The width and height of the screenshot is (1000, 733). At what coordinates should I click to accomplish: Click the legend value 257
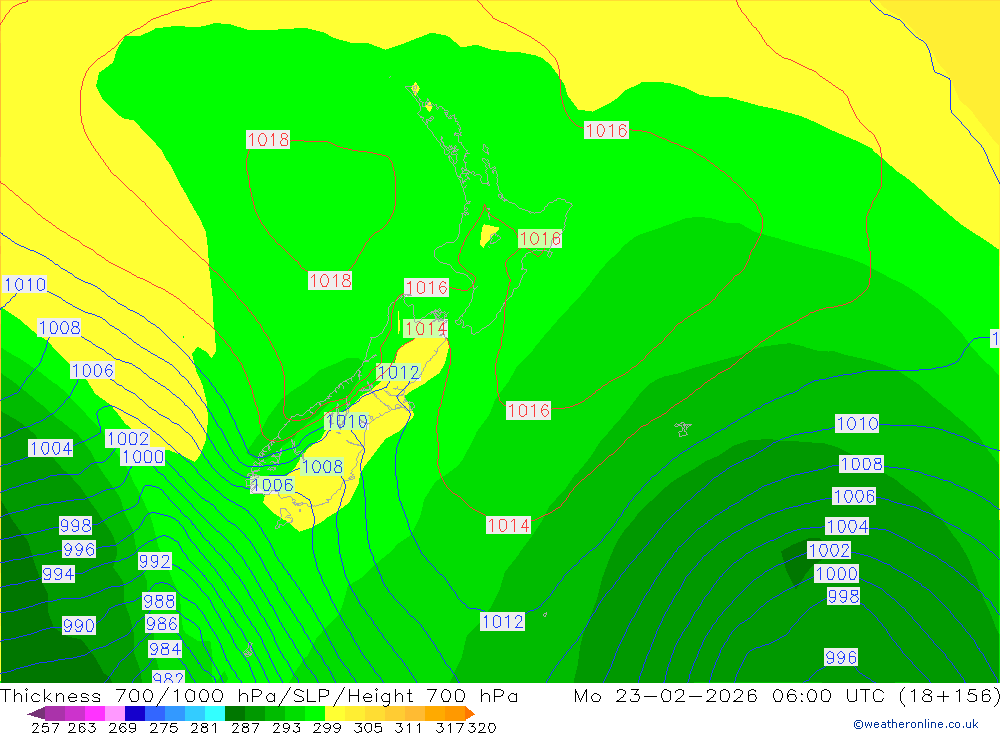45,727
